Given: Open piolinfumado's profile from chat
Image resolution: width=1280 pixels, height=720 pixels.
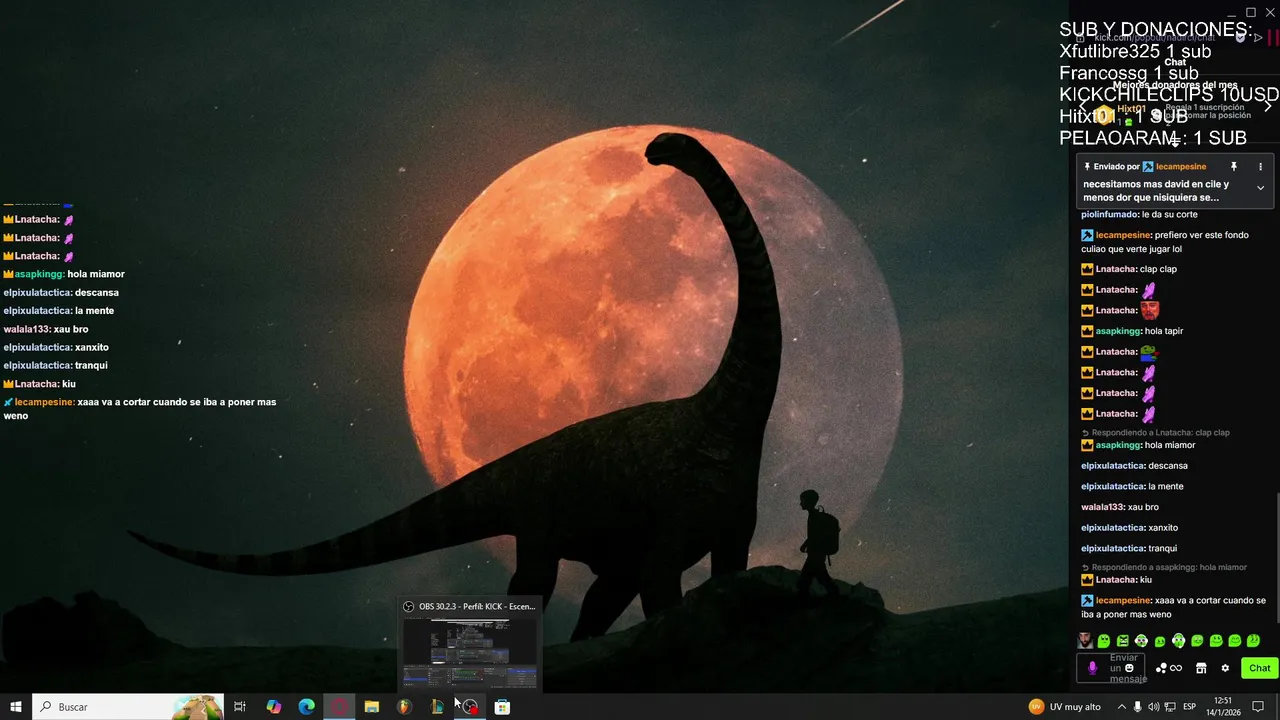Looking at the screenshot, I should [x=1109, y=214].
